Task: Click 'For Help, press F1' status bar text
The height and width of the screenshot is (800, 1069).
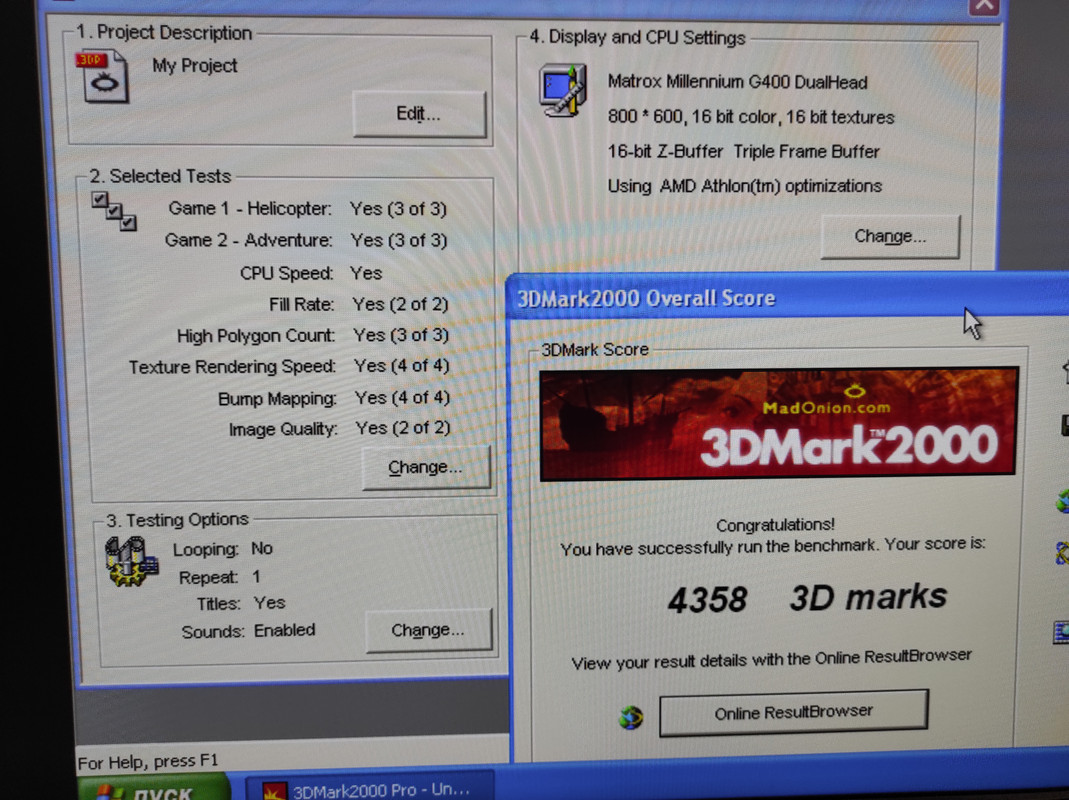Action: (x=147, y=761)
